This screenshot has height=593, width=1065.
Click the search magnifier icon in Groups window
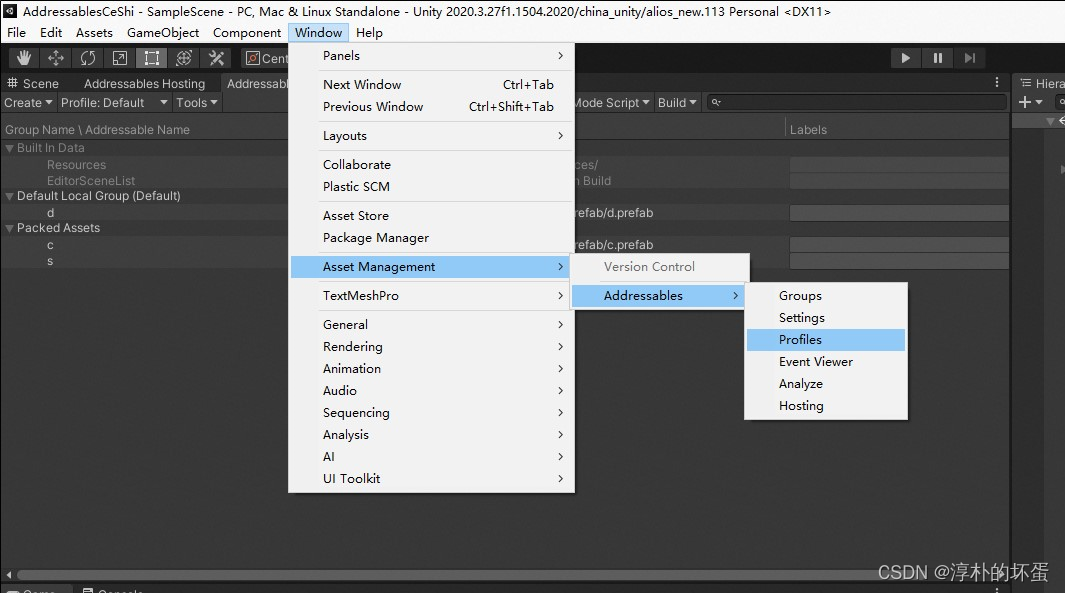(x=715, y=103)
